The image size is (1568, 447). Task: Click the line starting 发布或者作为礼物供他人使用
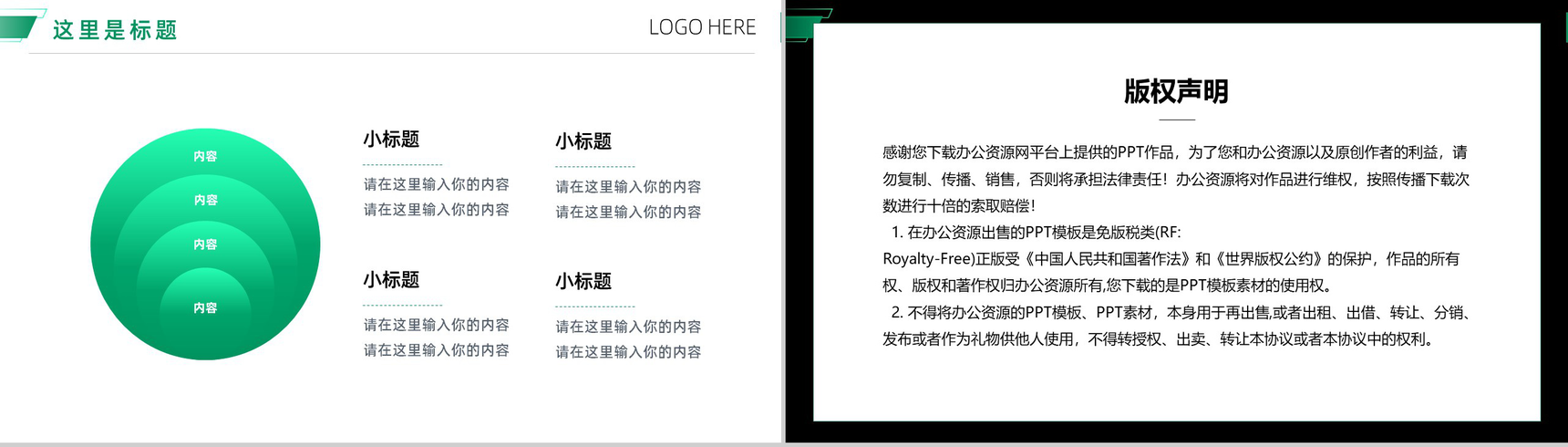[1161, 339]
